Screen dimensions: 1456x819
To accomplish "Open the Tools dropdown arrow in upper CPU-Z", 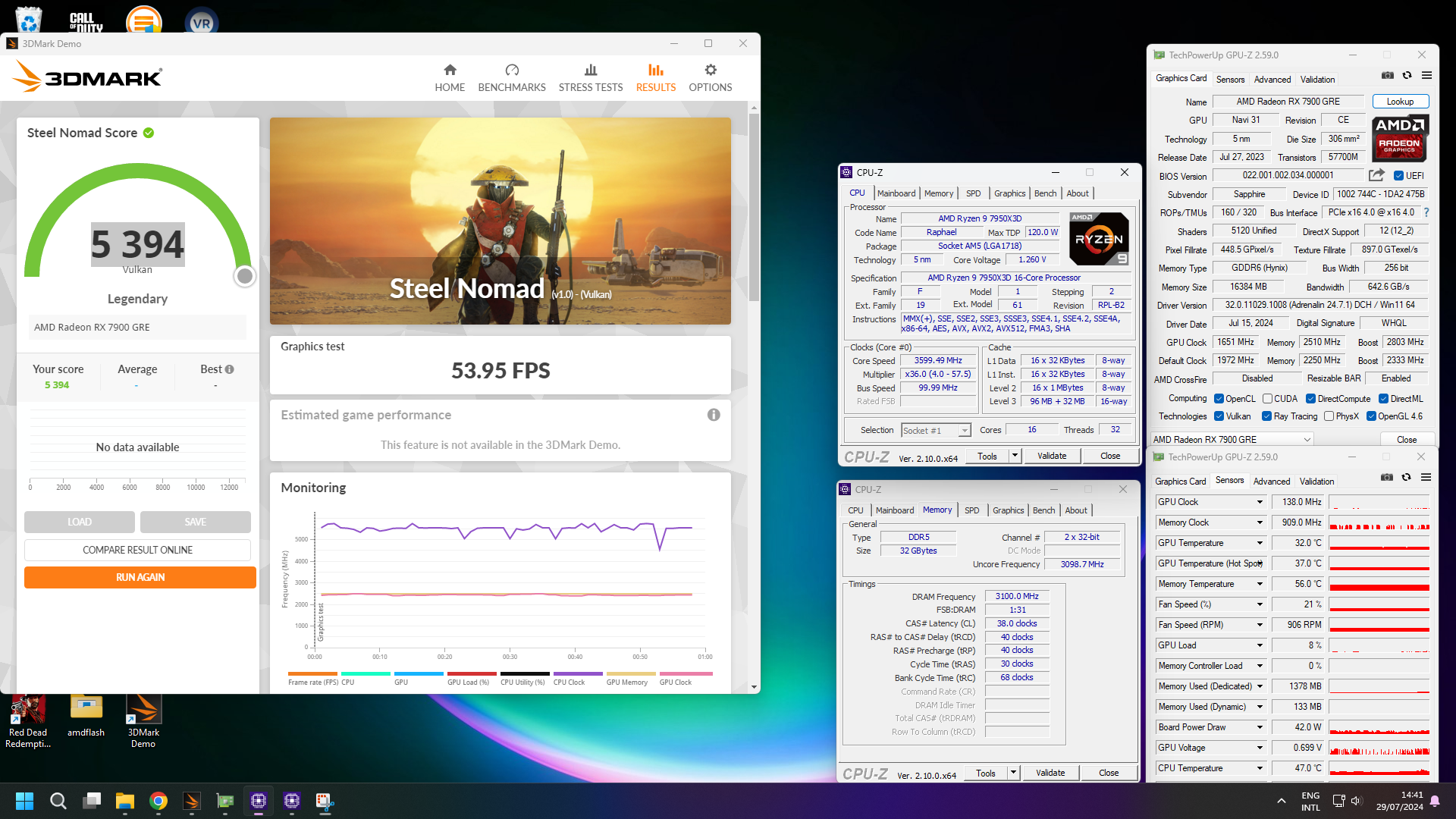I will click(1015, 456).
